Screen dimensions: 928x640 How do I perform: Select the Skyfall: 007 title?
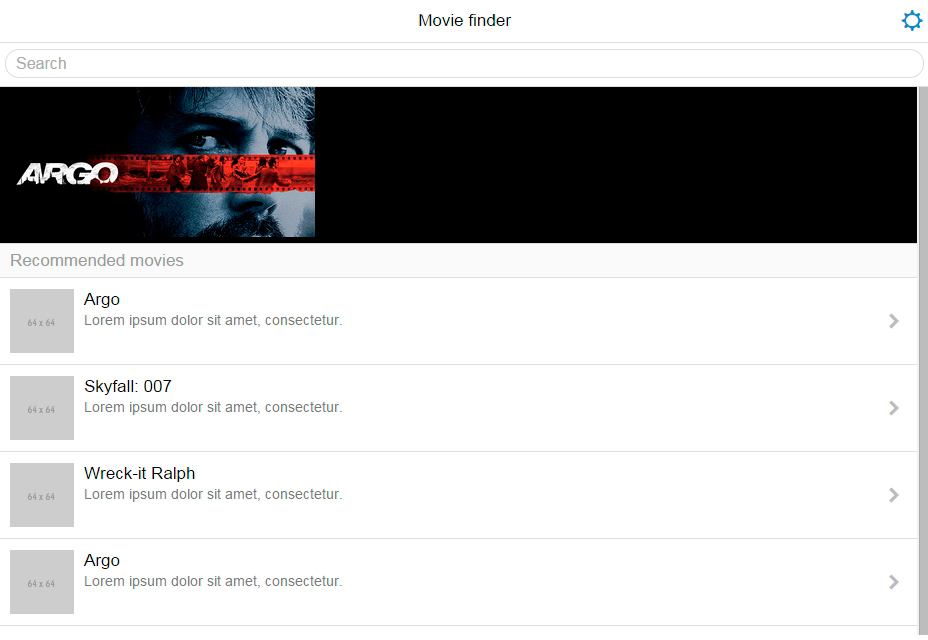click(128, 387)
